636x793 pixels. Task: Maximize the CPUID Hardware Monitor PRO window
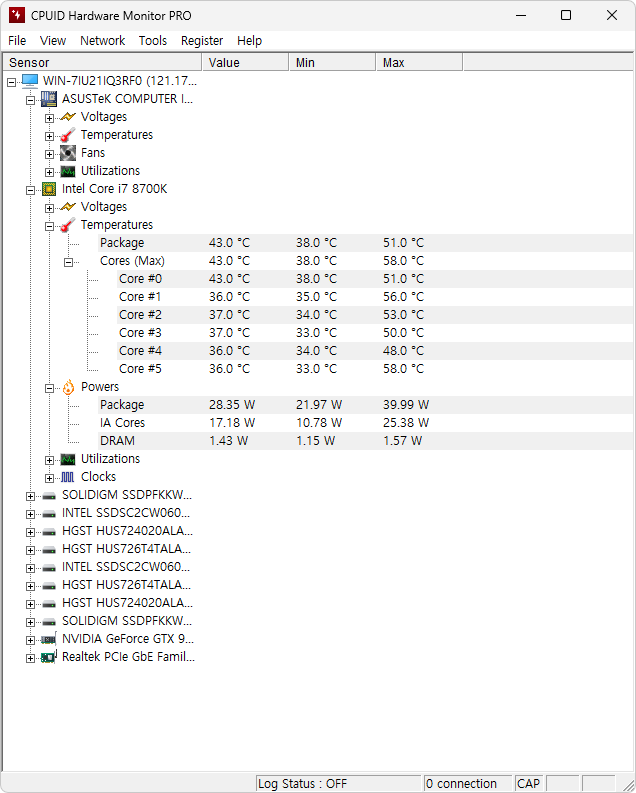pyautogui.click(x=566, y=15)
